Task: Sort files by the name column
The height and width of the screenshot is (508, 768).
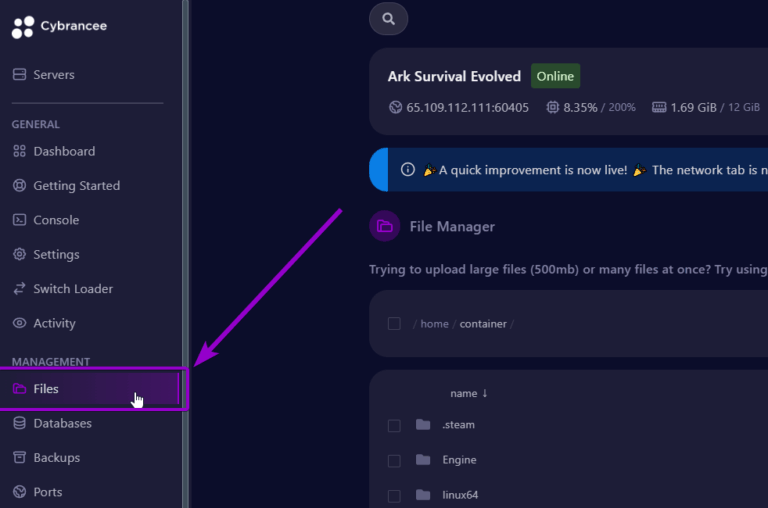Action: point(468,394)
